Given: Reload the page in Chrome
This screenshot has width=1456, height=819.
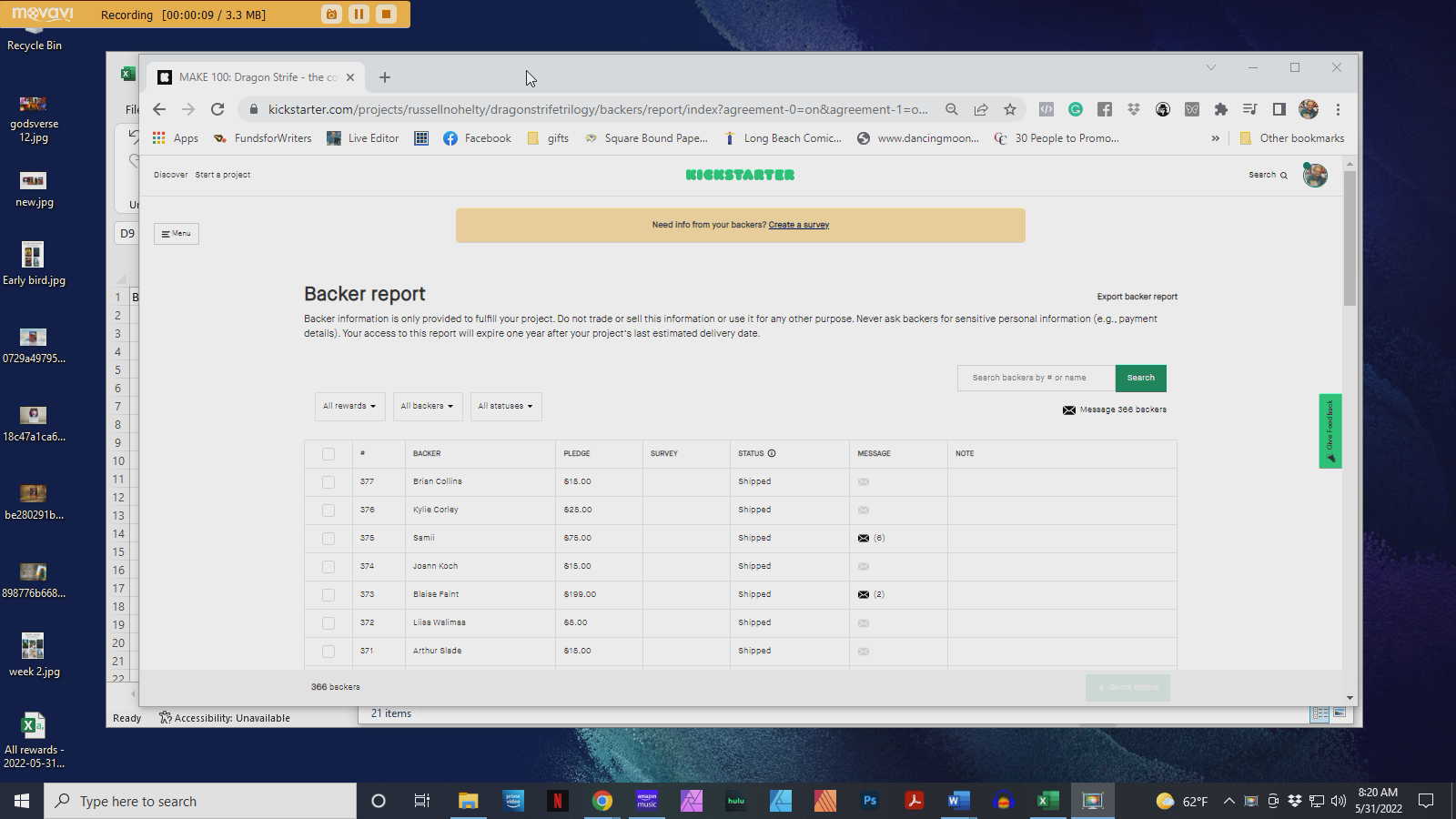Looking at the screenshot, I should [x=217, y=109].
